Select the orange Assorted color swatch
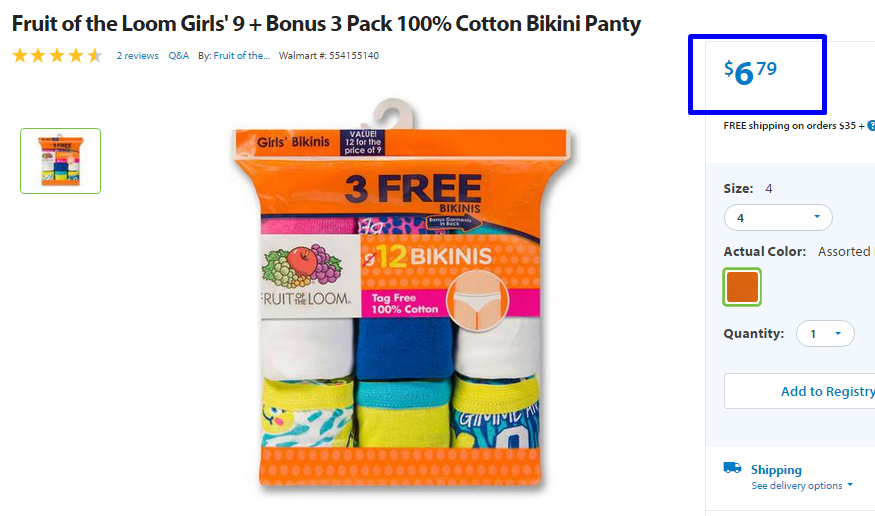Viewport: 875px width, 516px height. tap(742, 287)
